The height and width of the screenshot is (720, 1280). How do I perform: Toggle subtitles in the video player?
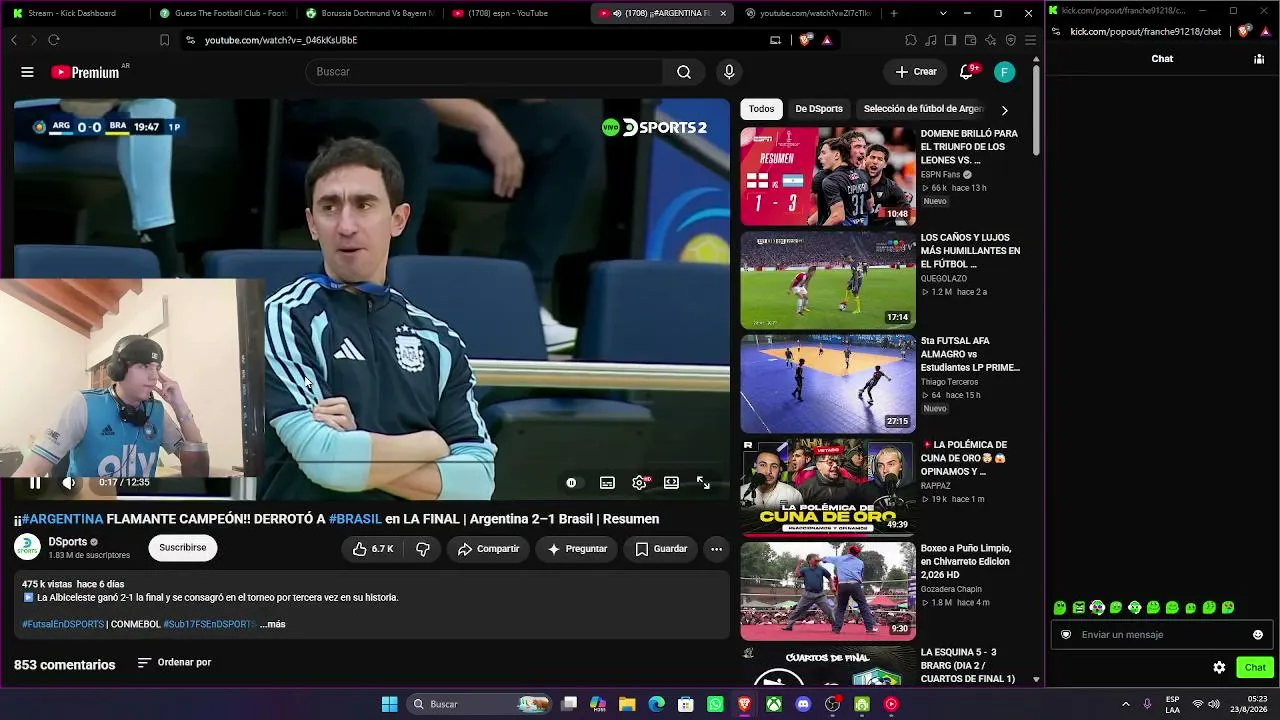click(607, 483)
